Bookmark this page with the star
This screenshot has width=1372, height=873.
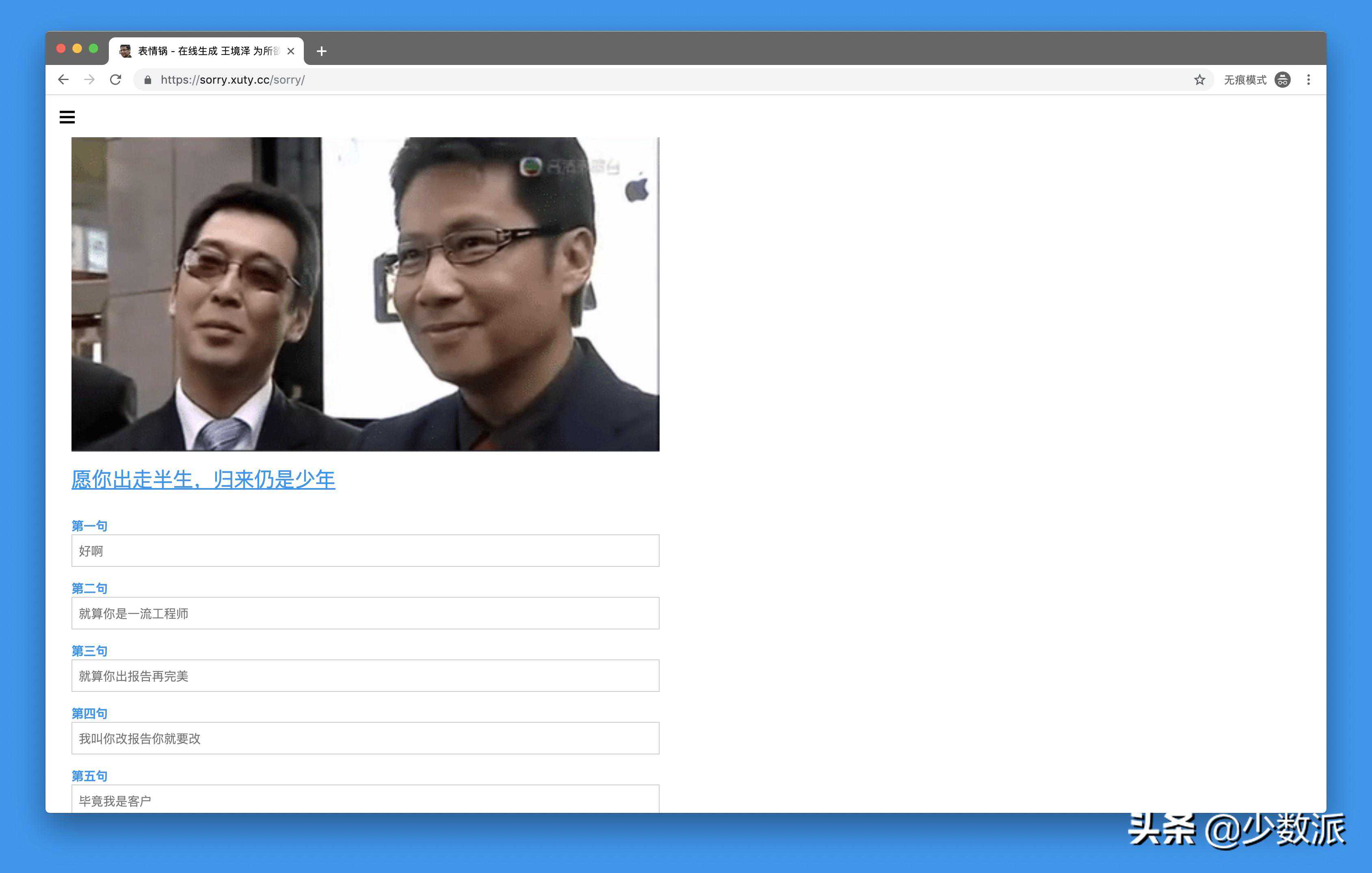(x=1199, y=80)
